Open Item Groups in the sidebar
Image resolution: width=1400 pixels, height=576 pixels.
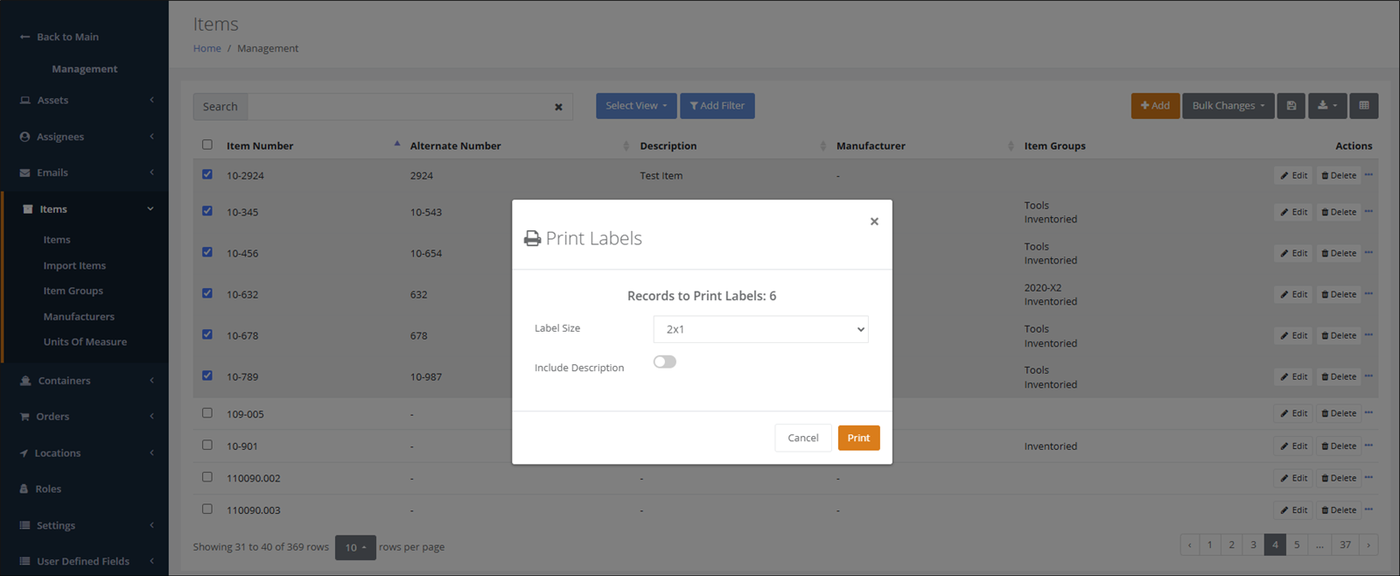73,290
